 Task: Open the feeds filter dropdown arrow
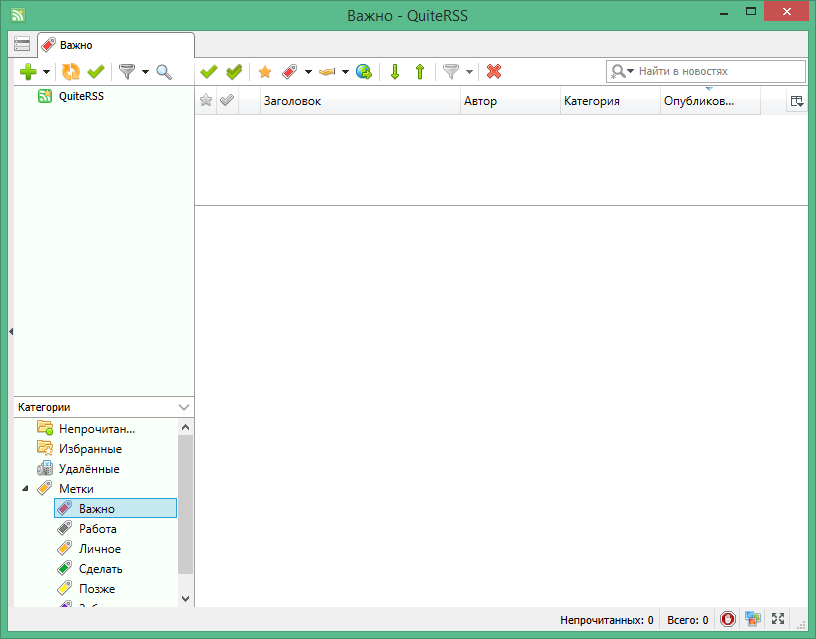point(145,72)
